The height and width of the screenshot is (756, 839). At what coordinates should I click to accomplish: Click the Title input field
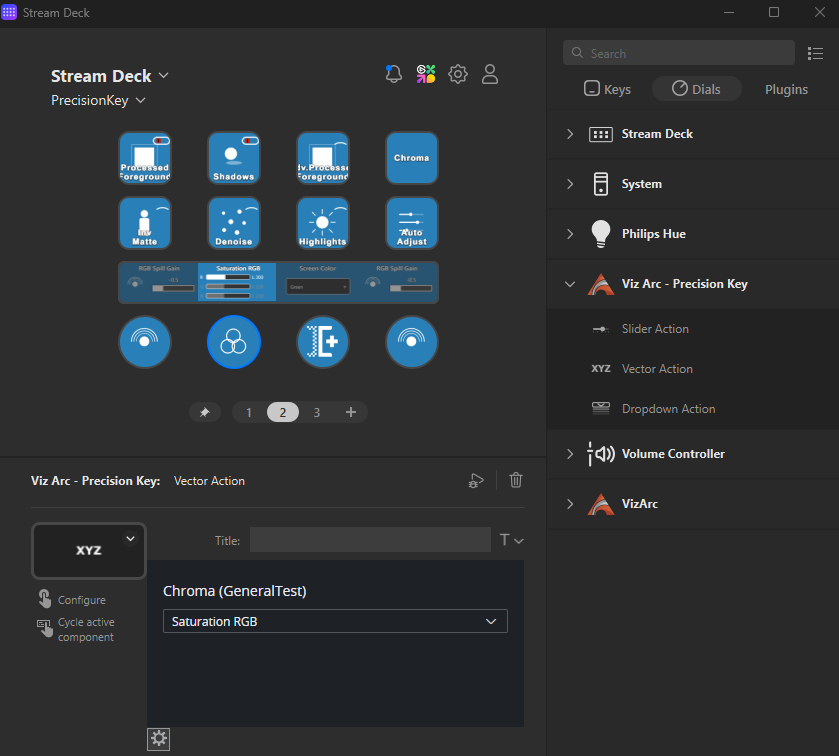pyautogui.click(x=370, y=540)
